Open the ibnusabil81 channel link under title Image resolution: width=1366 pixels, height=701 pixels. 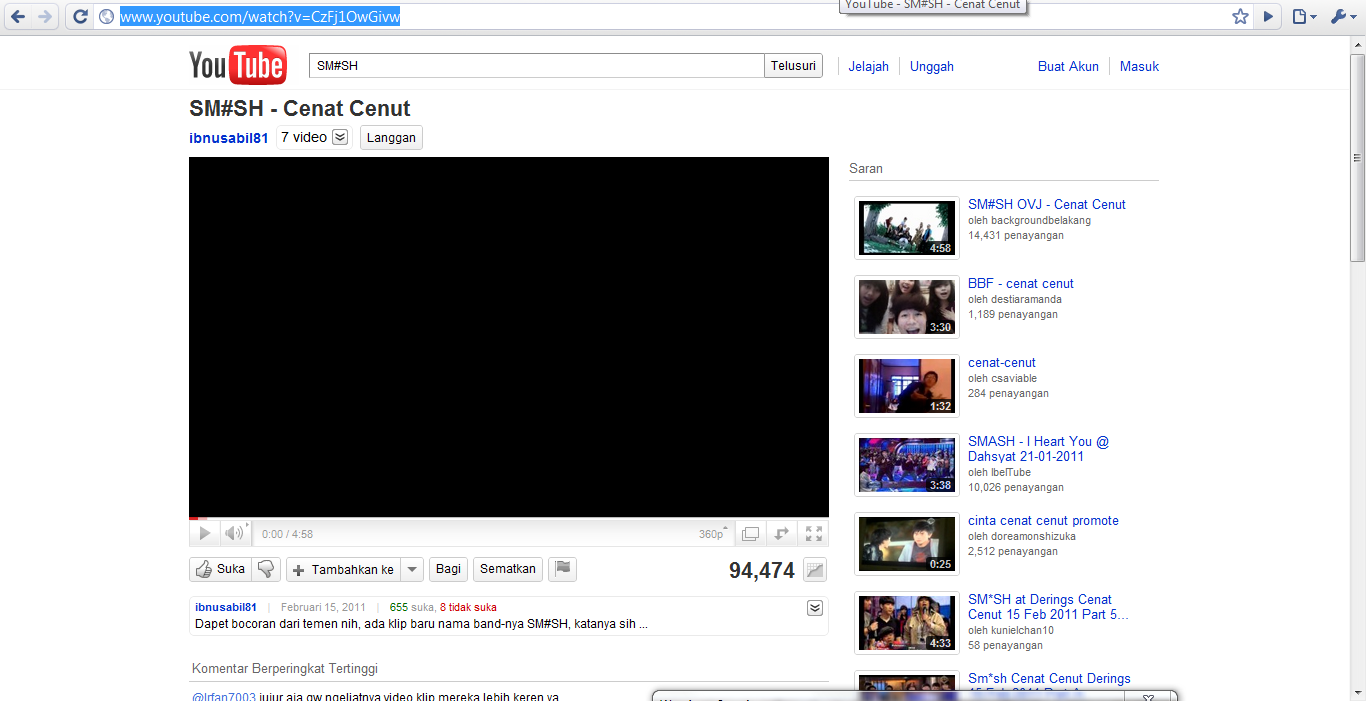pyautogui.click(x=229, y=138)
